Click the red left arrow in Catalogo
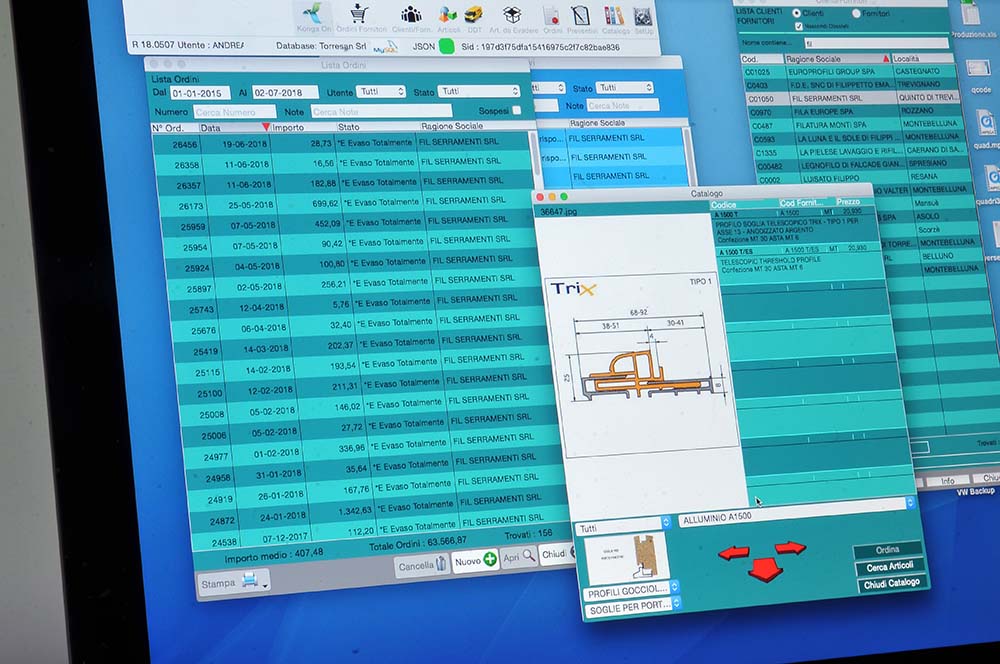This screenshot has height=664, width=1000. pos(733,552)
